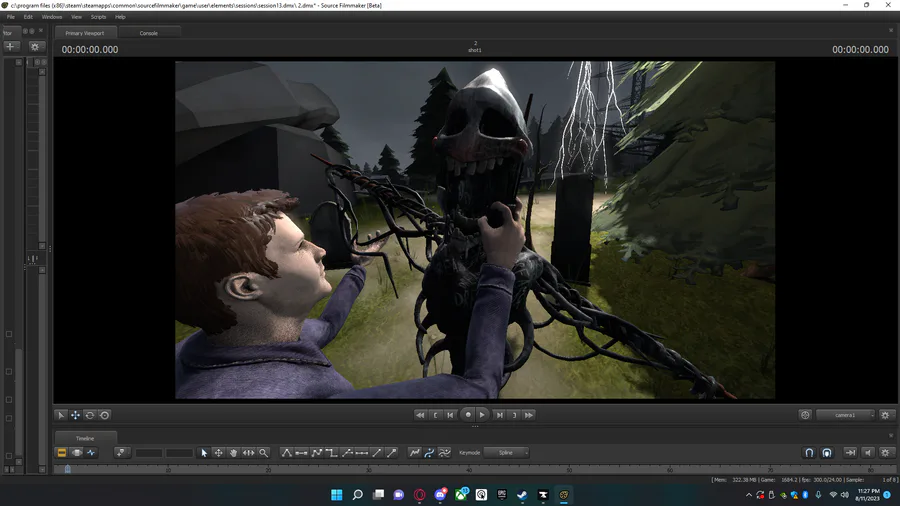This screenshot has height=506, width=900.
Task: Open Steam from the taskbar
Action: pyautogui.click(x=522, y=495)
